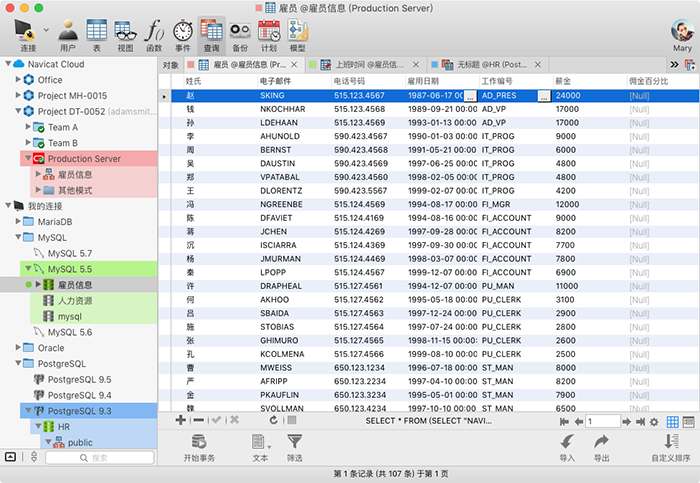Open the 用户 (User) toolbar icon
Image resolution: width=700 pixels, height=483 pixels.
[x=68, y=36]
